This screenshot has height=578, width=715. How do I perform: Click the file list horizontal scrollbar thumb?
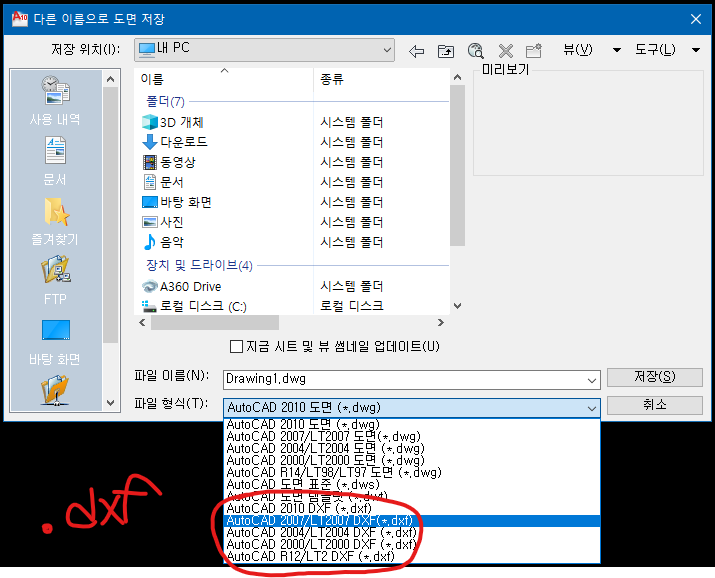click(x=215, y=323)
